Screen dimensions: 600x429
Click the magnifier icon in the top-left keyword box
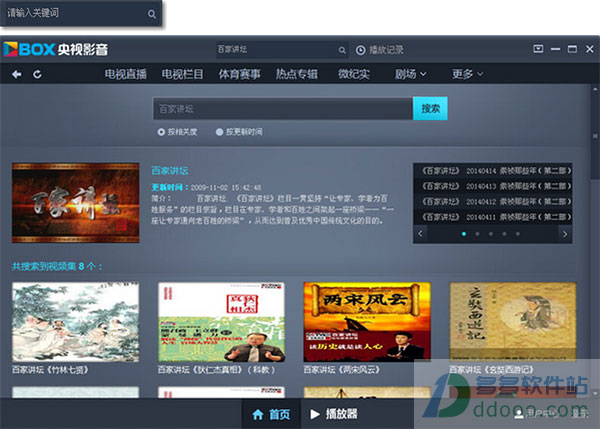point(152,14)
